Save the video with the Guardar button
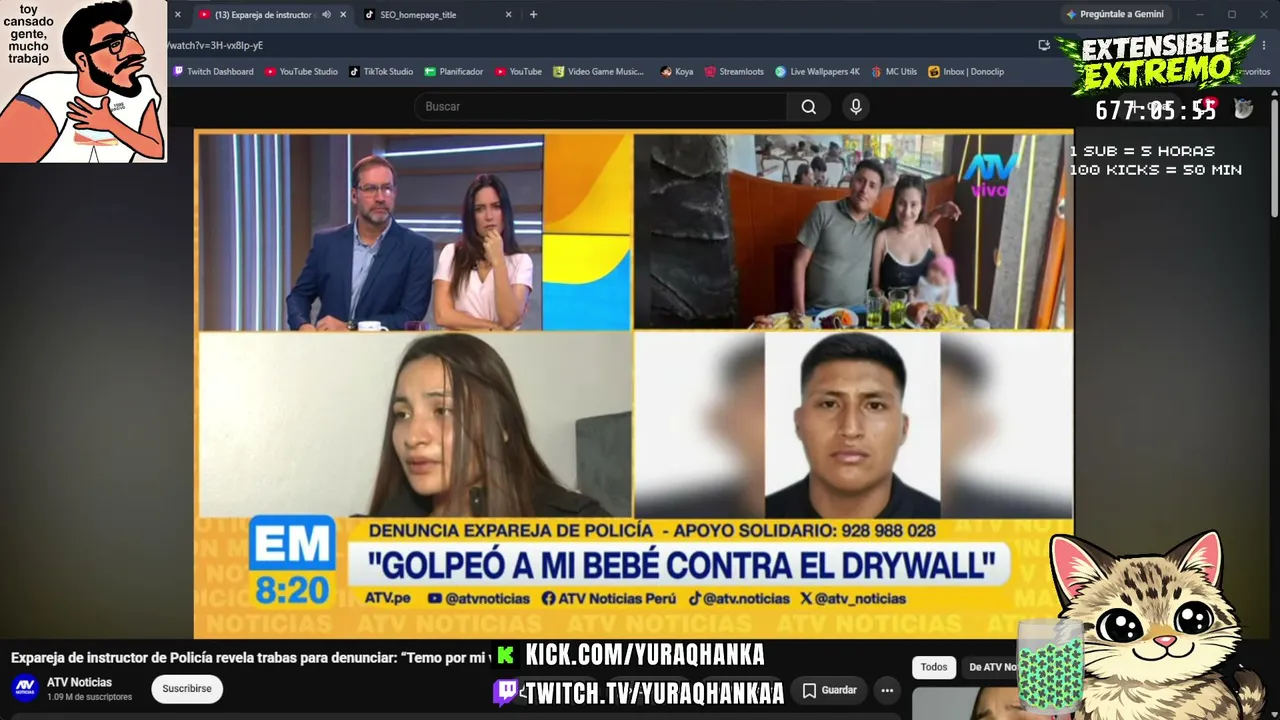1280x720 pixels. [830, 690]
